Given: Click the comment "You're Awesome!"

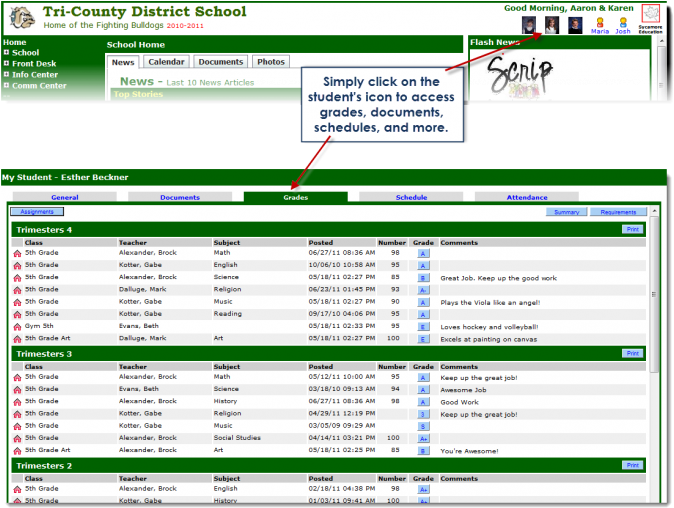Looking at the screenshot, I should 469,451.
